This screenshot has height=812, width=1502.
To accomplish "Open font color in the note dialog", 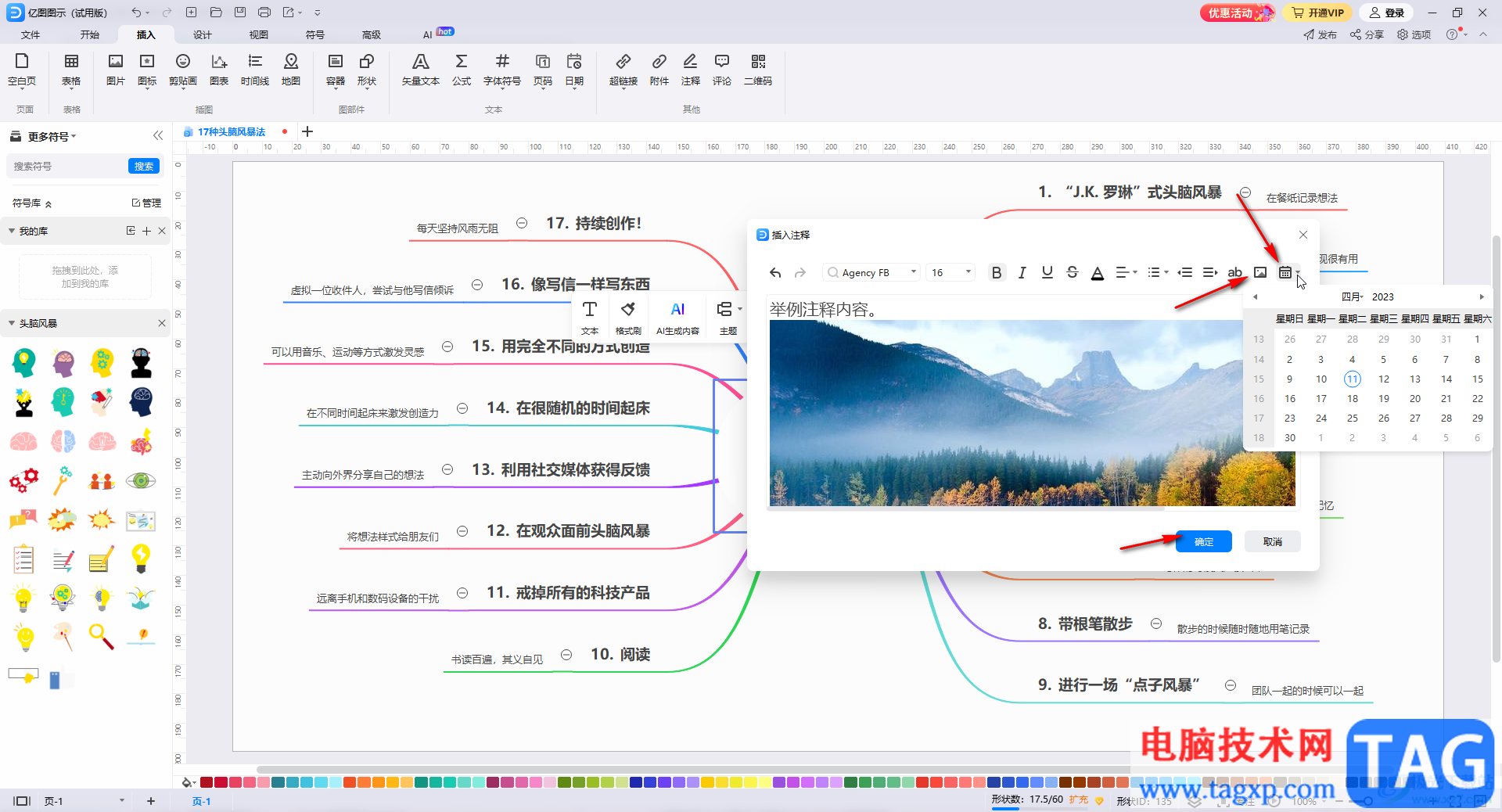I will coord(1098,272).
